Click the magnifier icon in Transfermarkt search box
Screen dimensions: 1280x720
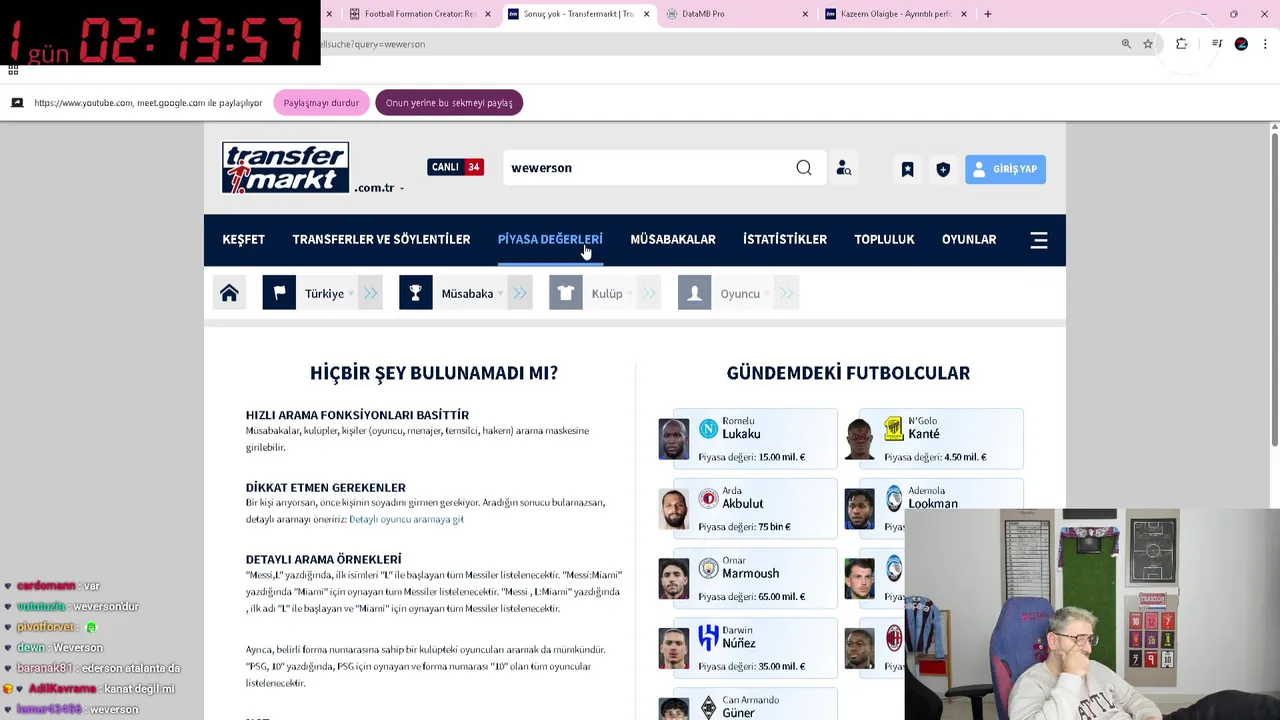(x=804, y=168)
